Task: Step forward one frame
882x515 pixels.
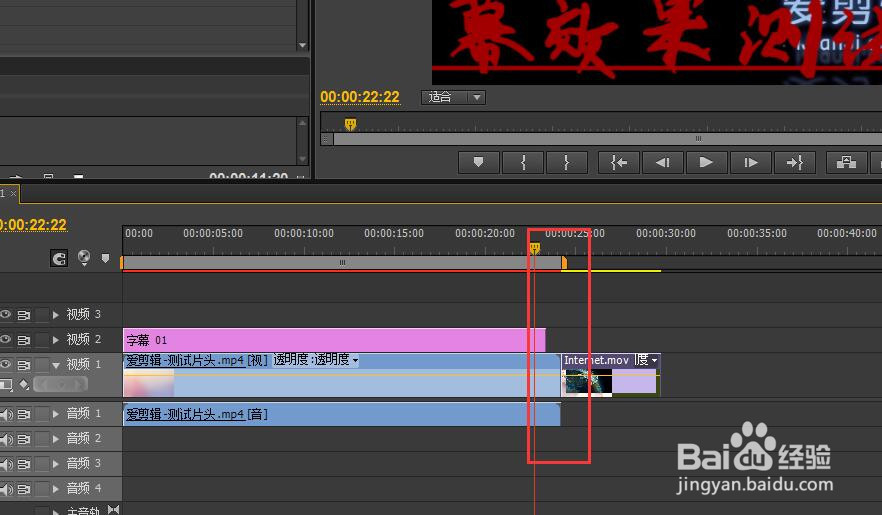Action: [750, 162]
